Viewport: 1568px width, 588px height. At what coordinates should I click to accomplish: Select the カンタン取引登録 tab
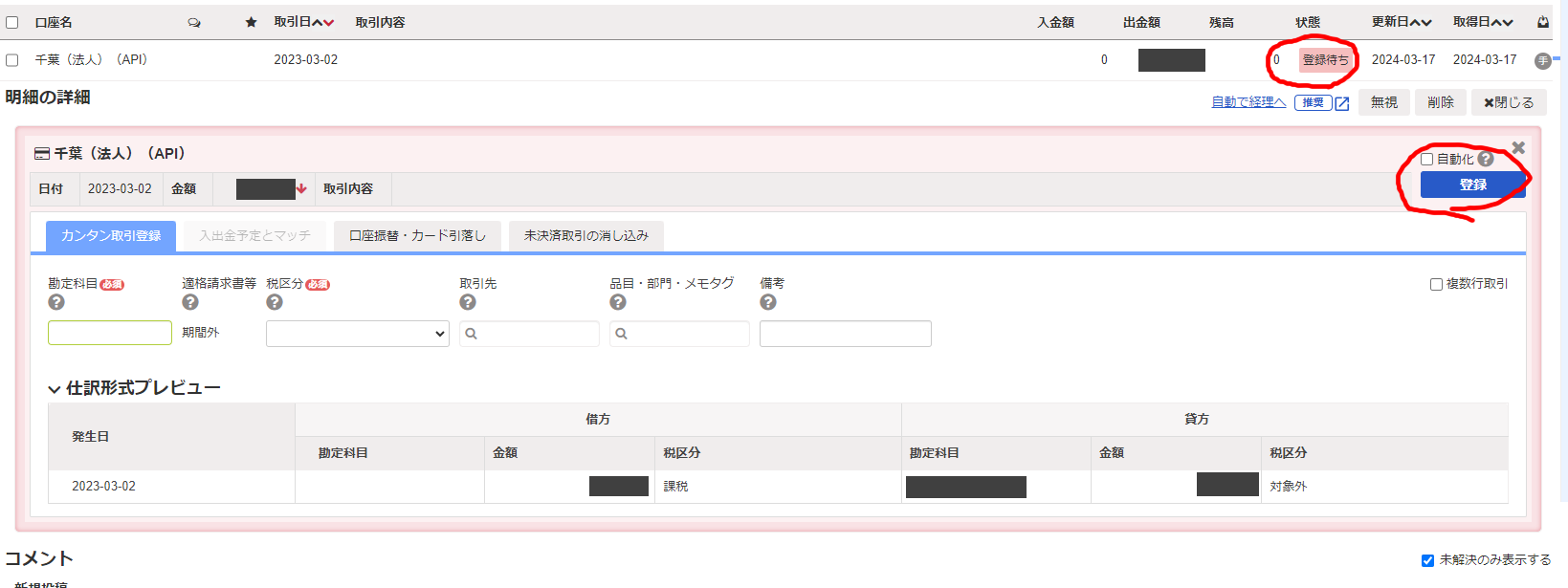click(111, 236)
